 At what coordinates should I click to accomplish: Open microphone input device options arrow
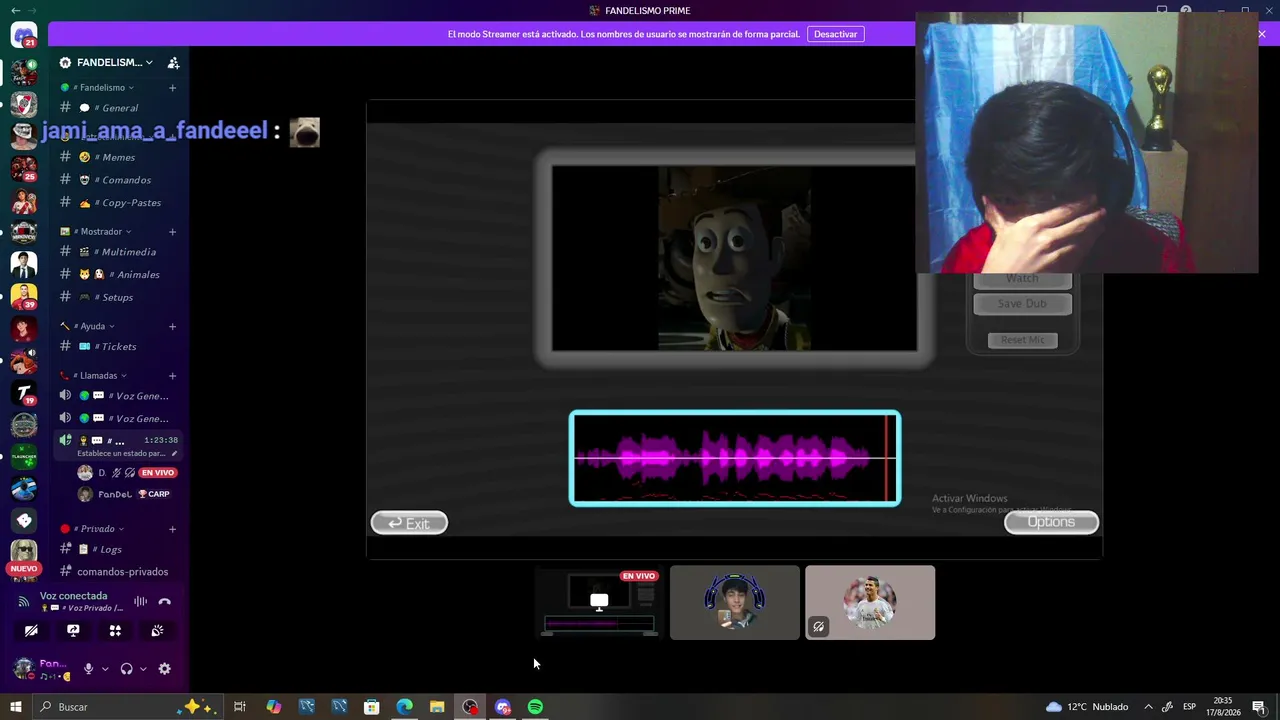click(x=105, y=669)
